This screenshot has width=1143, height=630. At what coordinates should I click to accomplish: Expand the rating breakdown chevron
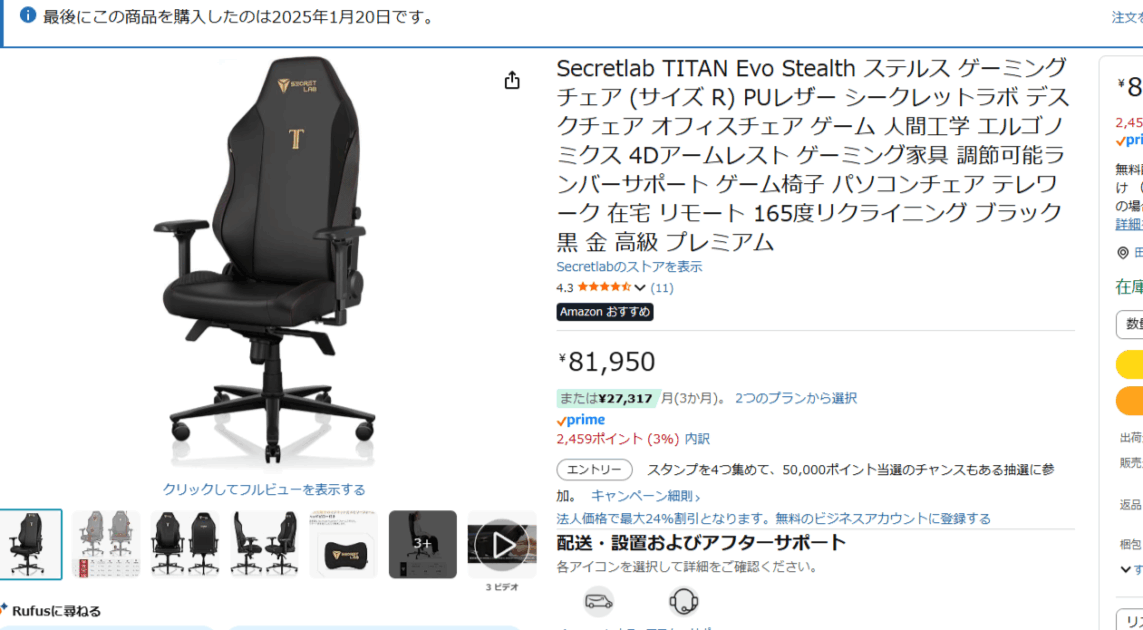point(640,288)
